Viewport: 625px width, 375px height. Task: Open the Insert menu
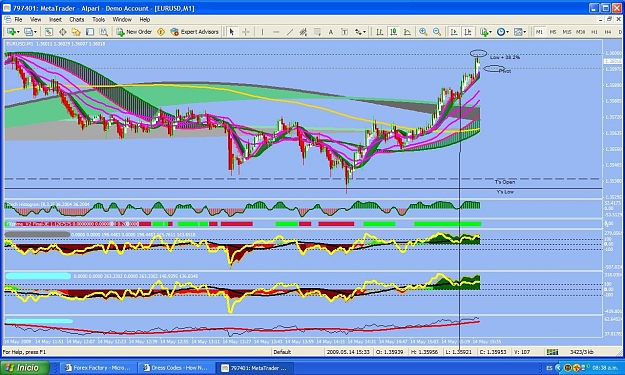[x=55, y=20]
